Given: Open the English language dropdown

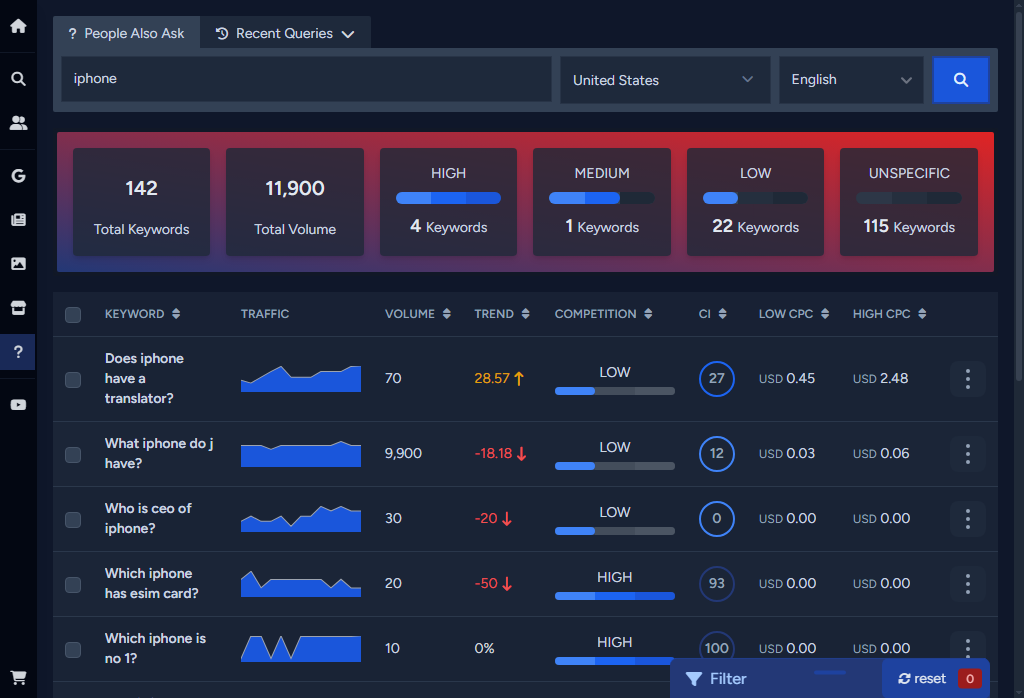Looking at the screenshot, I should point(851,80).
